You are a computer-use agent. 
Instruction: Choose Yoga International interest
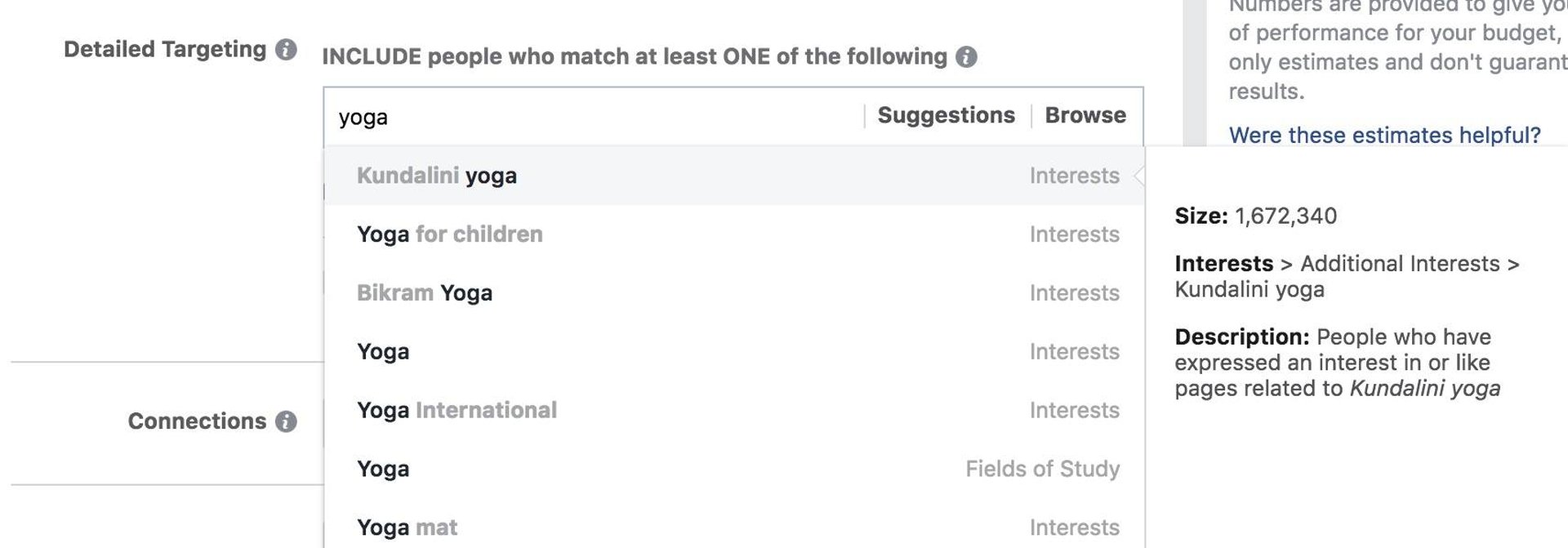pyautogui.click(x=457, y=410)
